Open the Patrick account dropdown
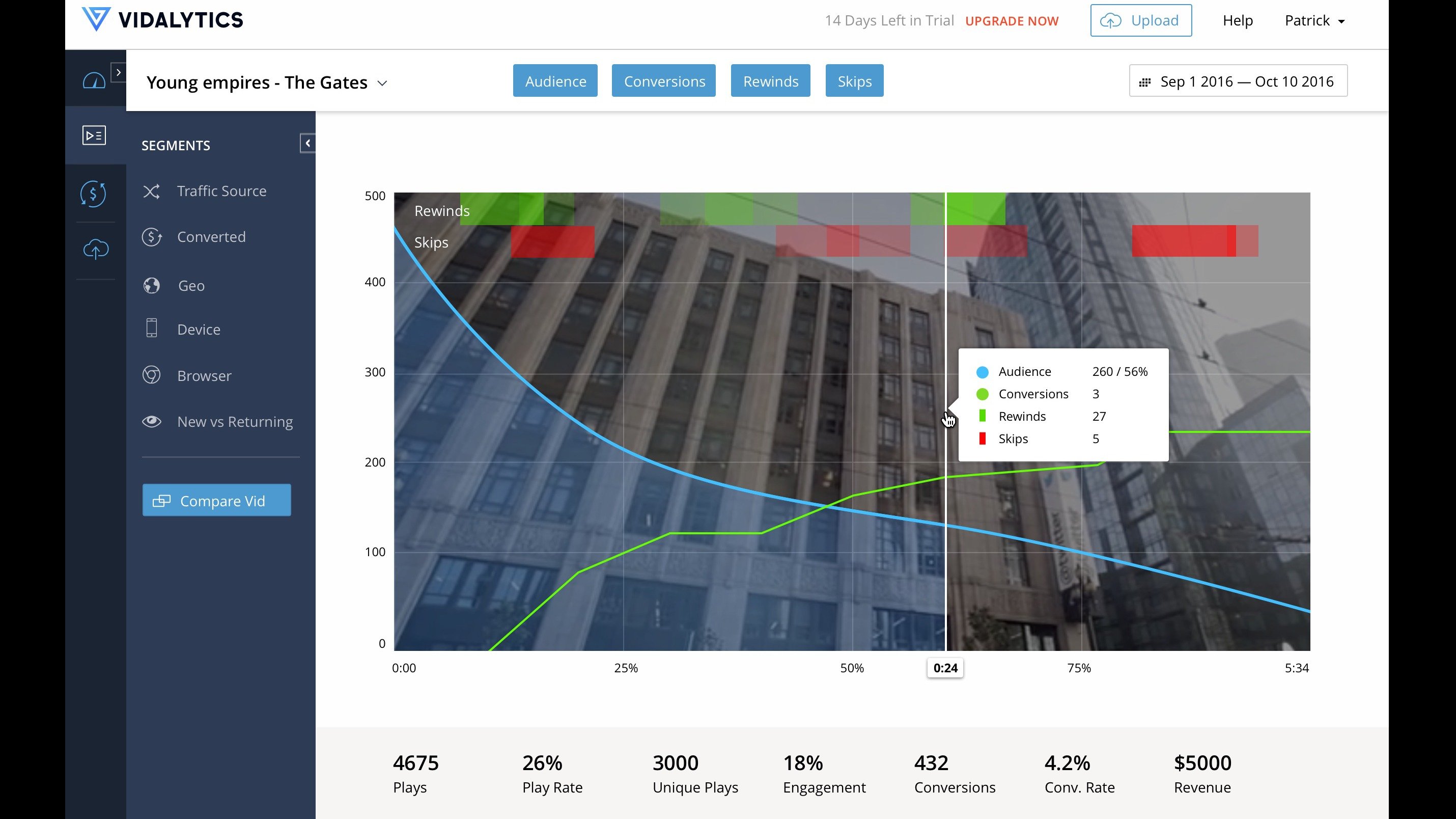Image resolution: width=1456 pixels, height=819 pixels. click(1314, 21)
